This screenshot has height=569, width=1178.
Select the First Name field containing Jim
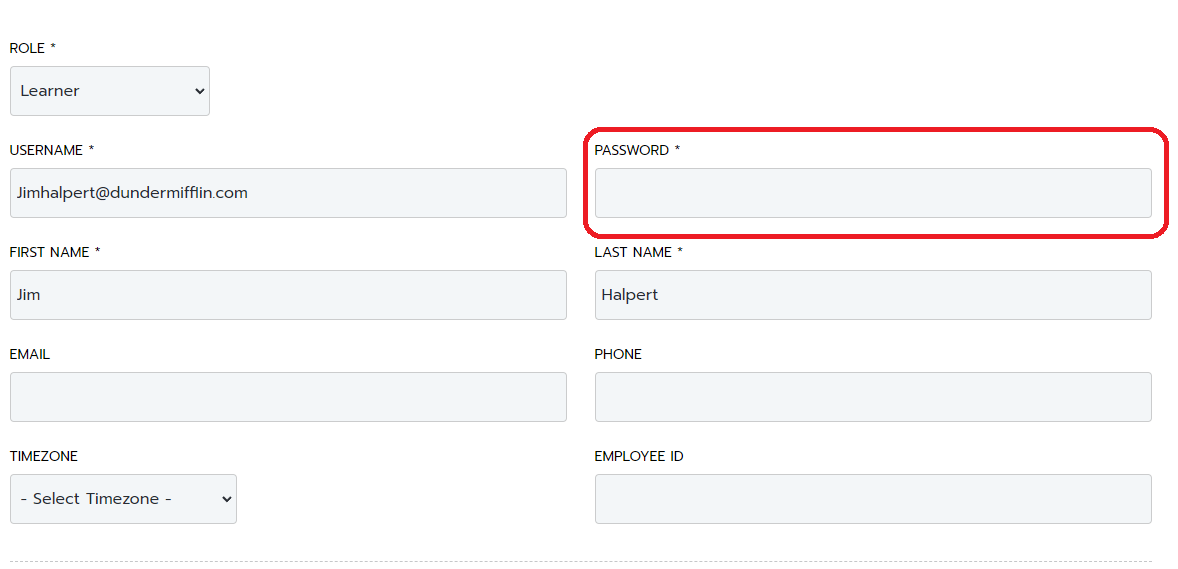pos(288,295)
